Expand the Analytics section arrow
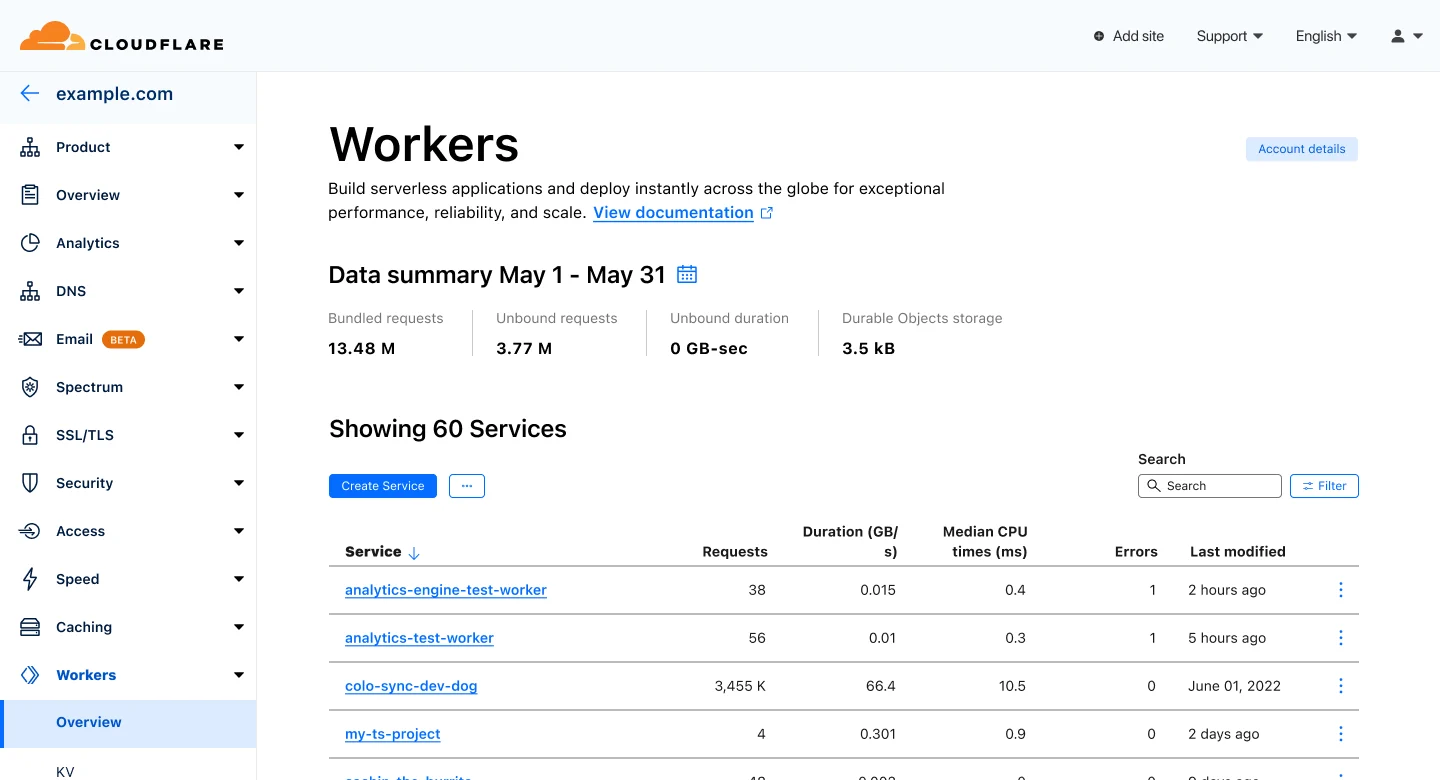The height and width of the screenshot is (780, 1440). coord(239,243)
